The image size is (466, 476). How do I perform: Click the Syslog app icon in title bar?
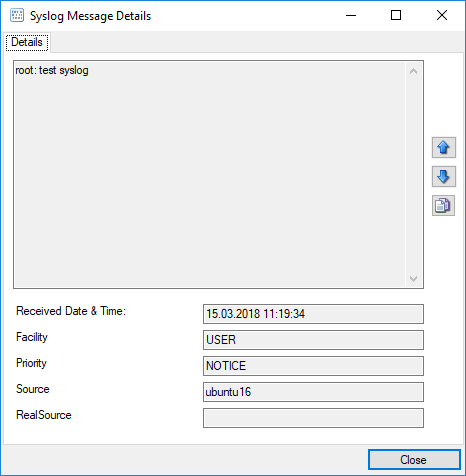pos(17,15)
